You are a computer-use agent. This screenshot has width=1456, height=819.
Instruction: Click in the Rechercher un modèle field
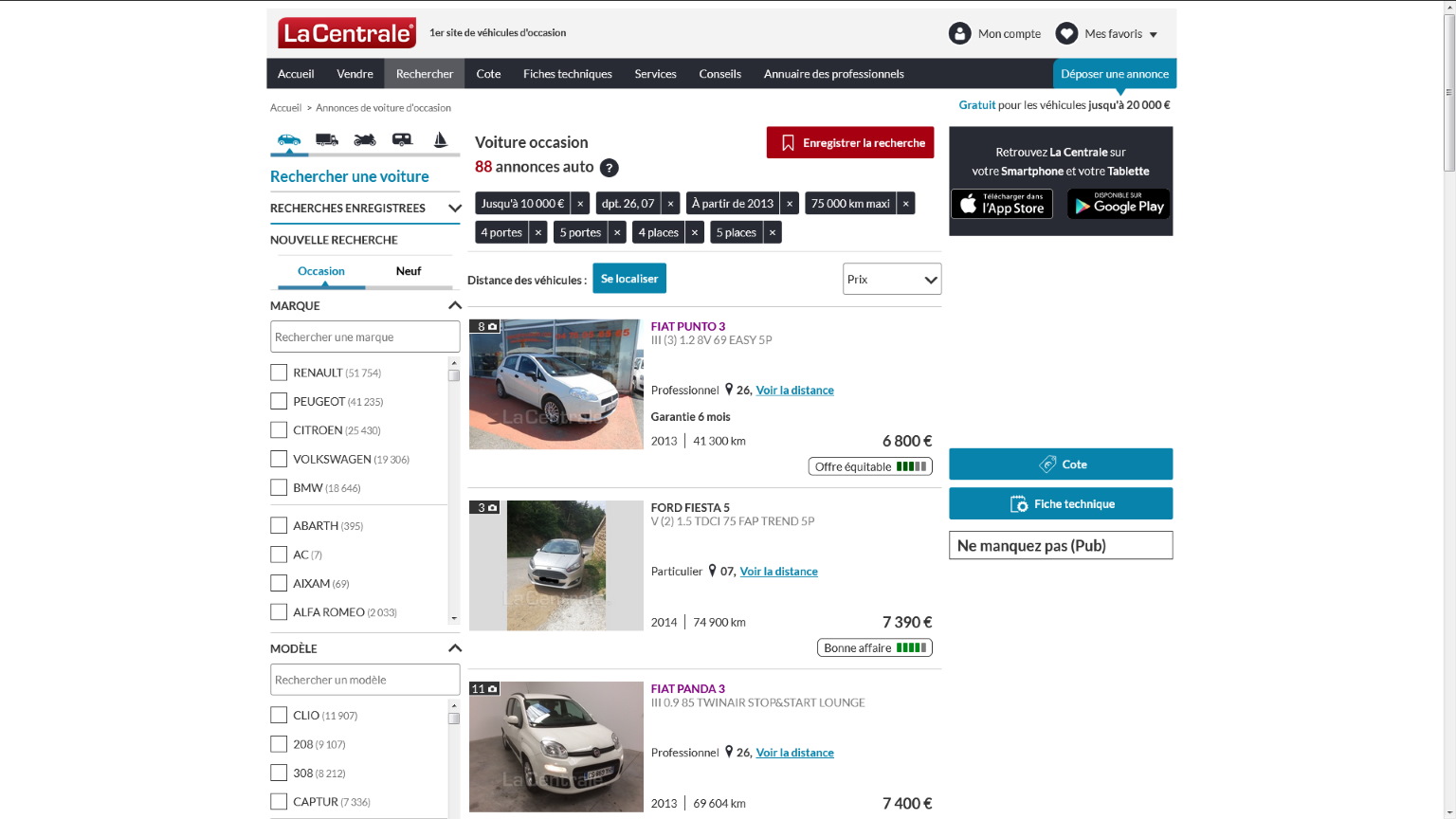click(365, 680)
